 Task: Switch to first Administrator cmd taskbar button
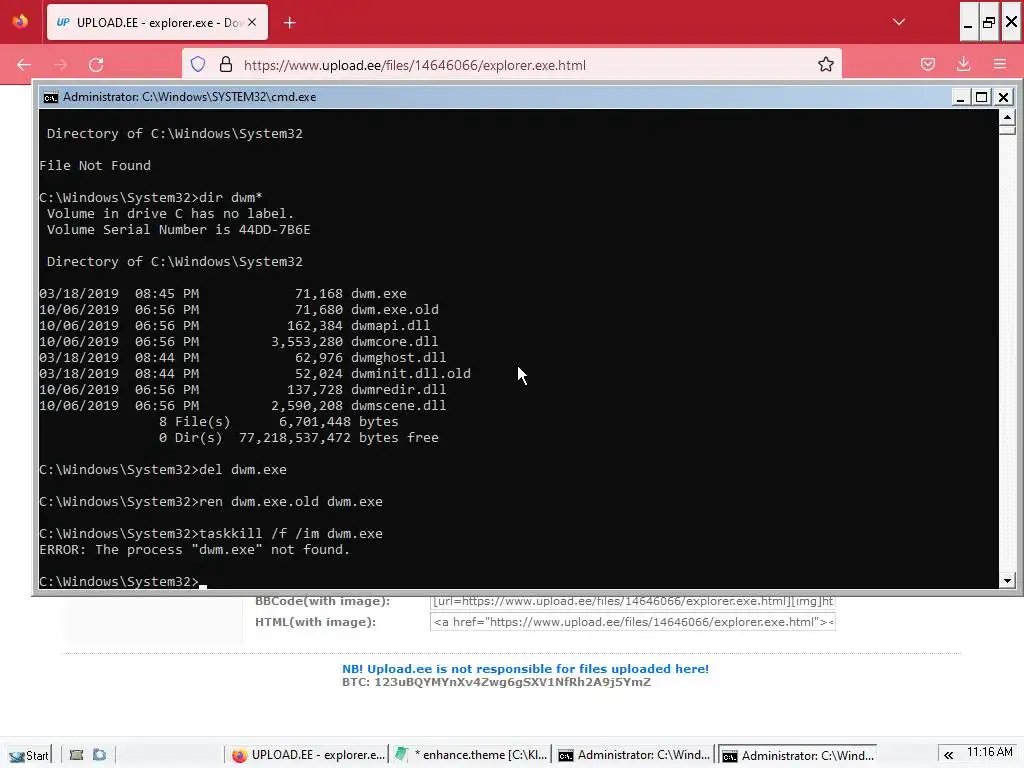(633, 755)
